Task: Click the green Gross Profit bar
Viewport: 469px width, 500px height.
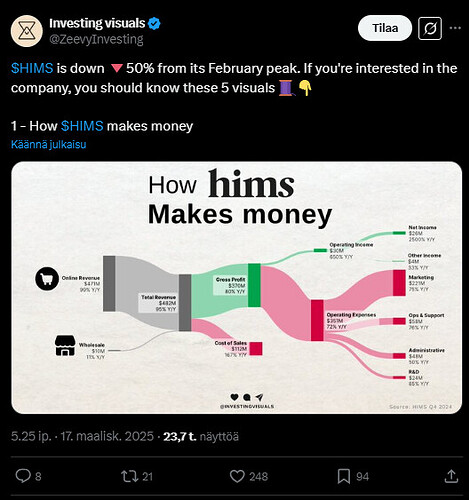Action: click(x=254, y=285)
